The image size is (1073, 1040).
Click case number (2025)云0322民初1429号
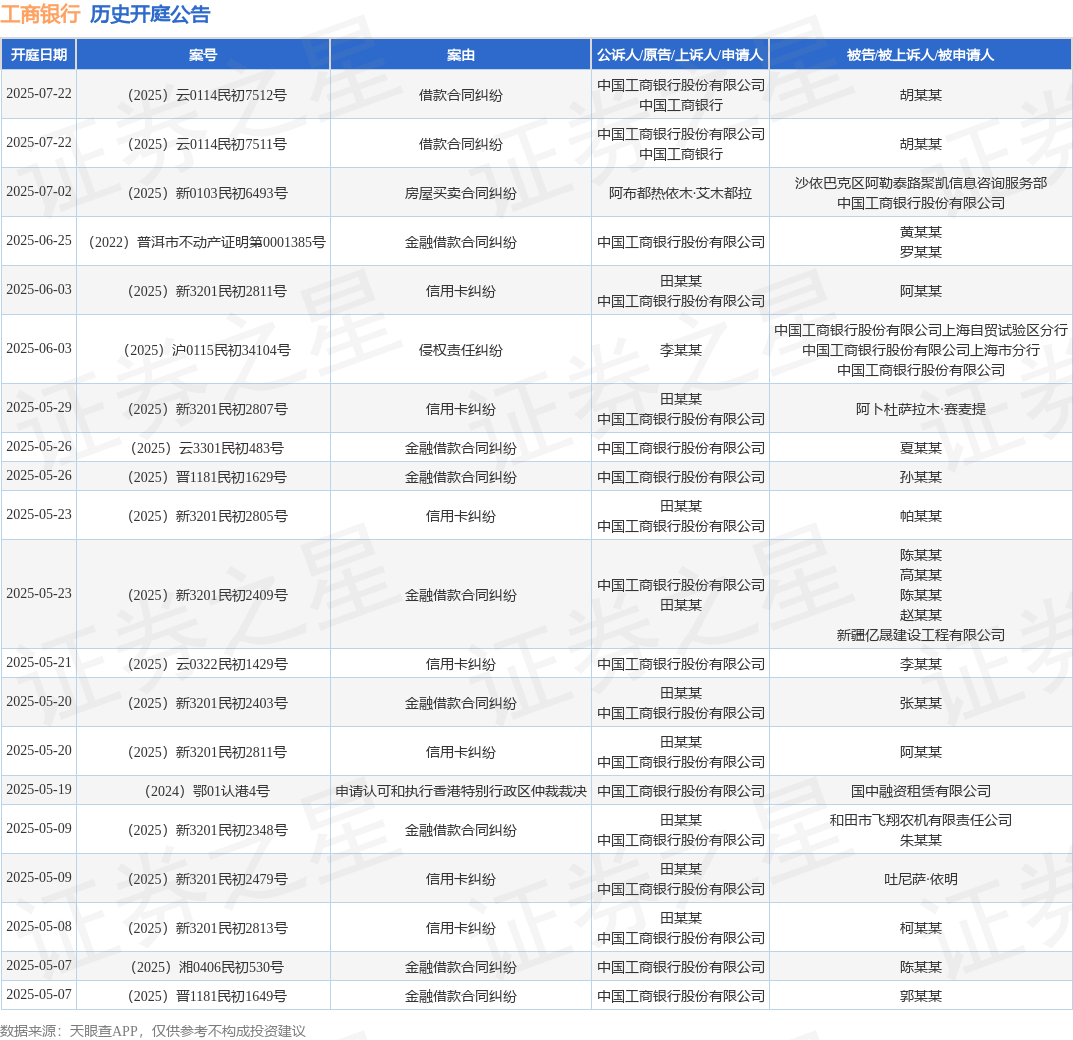coord(204,664)
